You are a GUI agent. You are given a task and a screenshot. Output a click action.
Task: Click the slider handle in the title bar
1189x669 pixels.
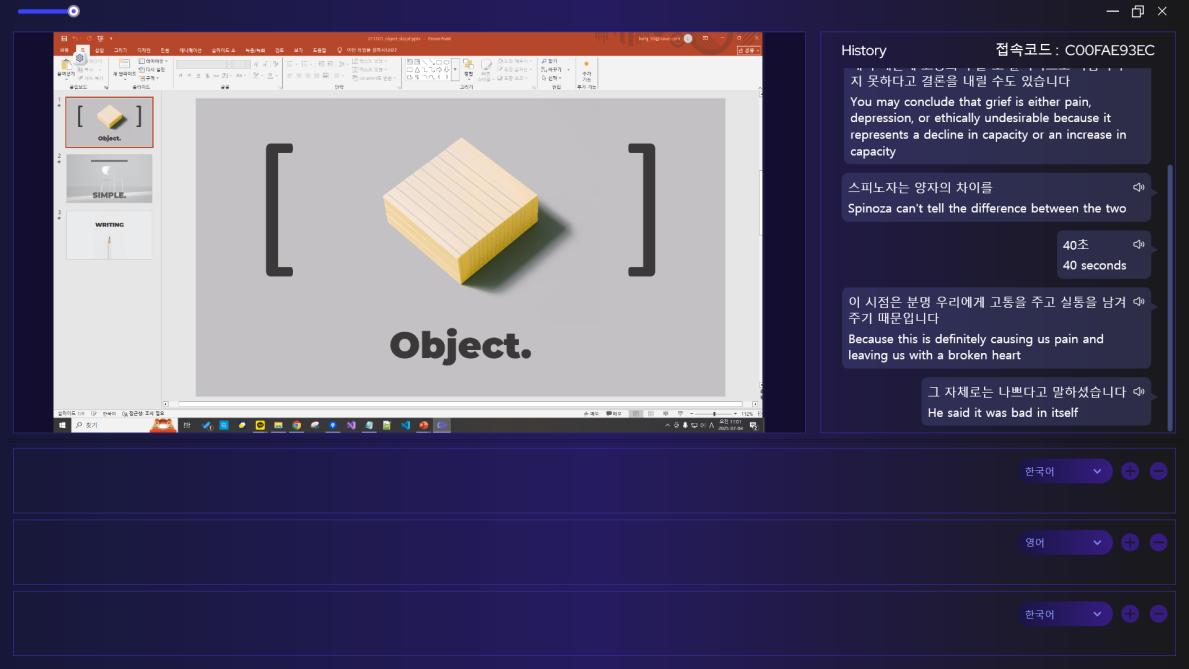[73, 11]
